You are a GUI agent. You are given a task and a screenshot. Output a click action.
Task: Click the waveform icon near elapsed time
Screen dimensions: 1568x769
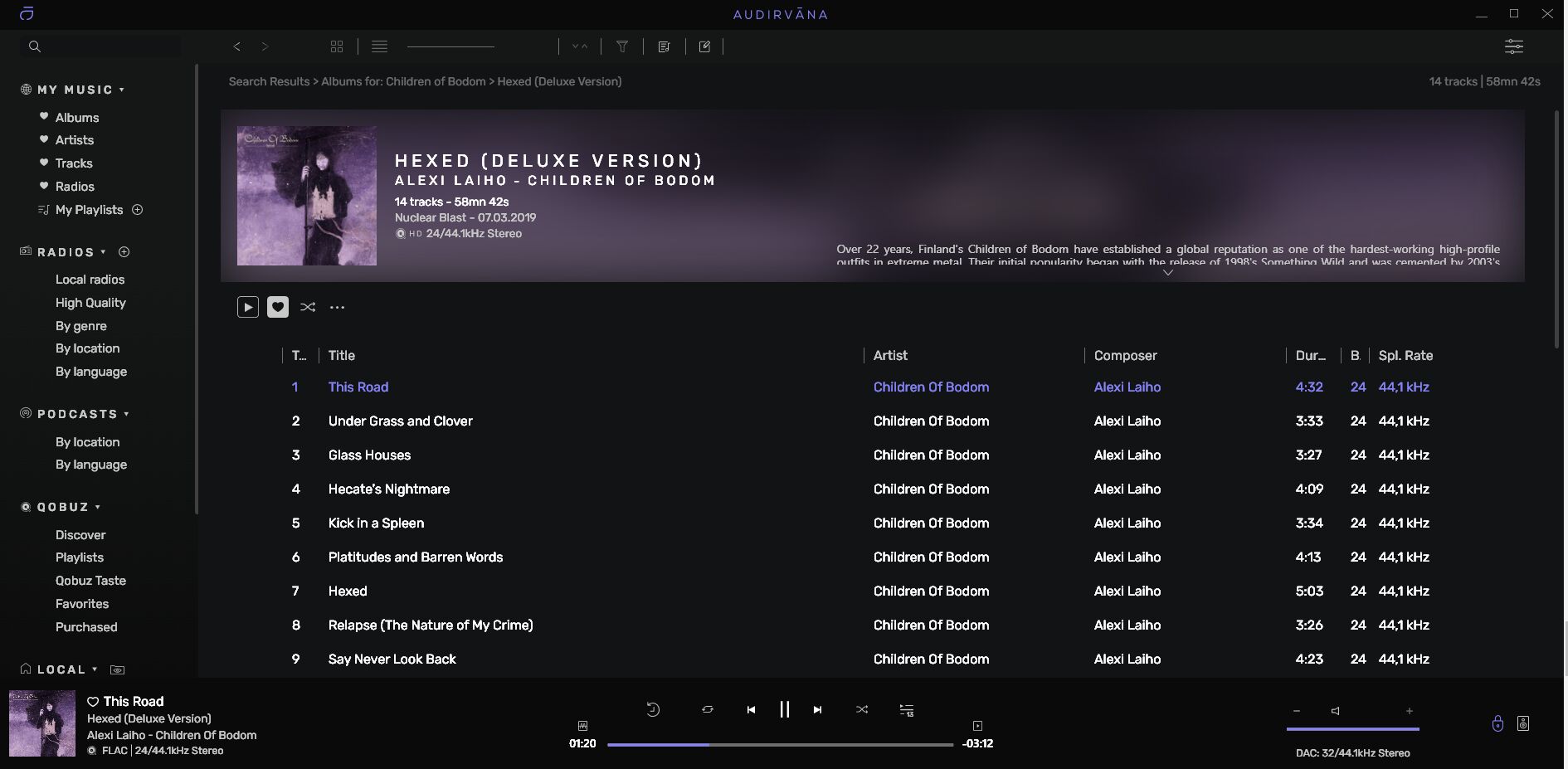[582, 726]
